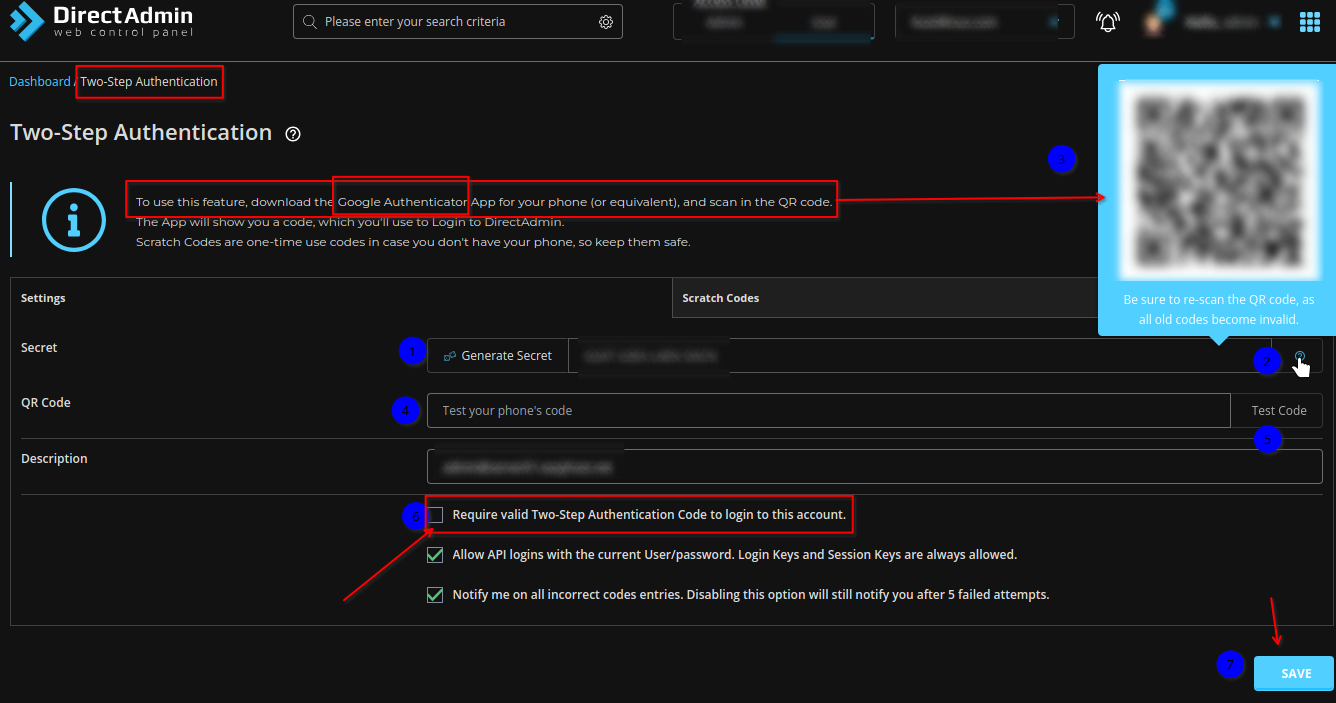Enable Require valid Two-Step Authentication Code

point(436,515)
